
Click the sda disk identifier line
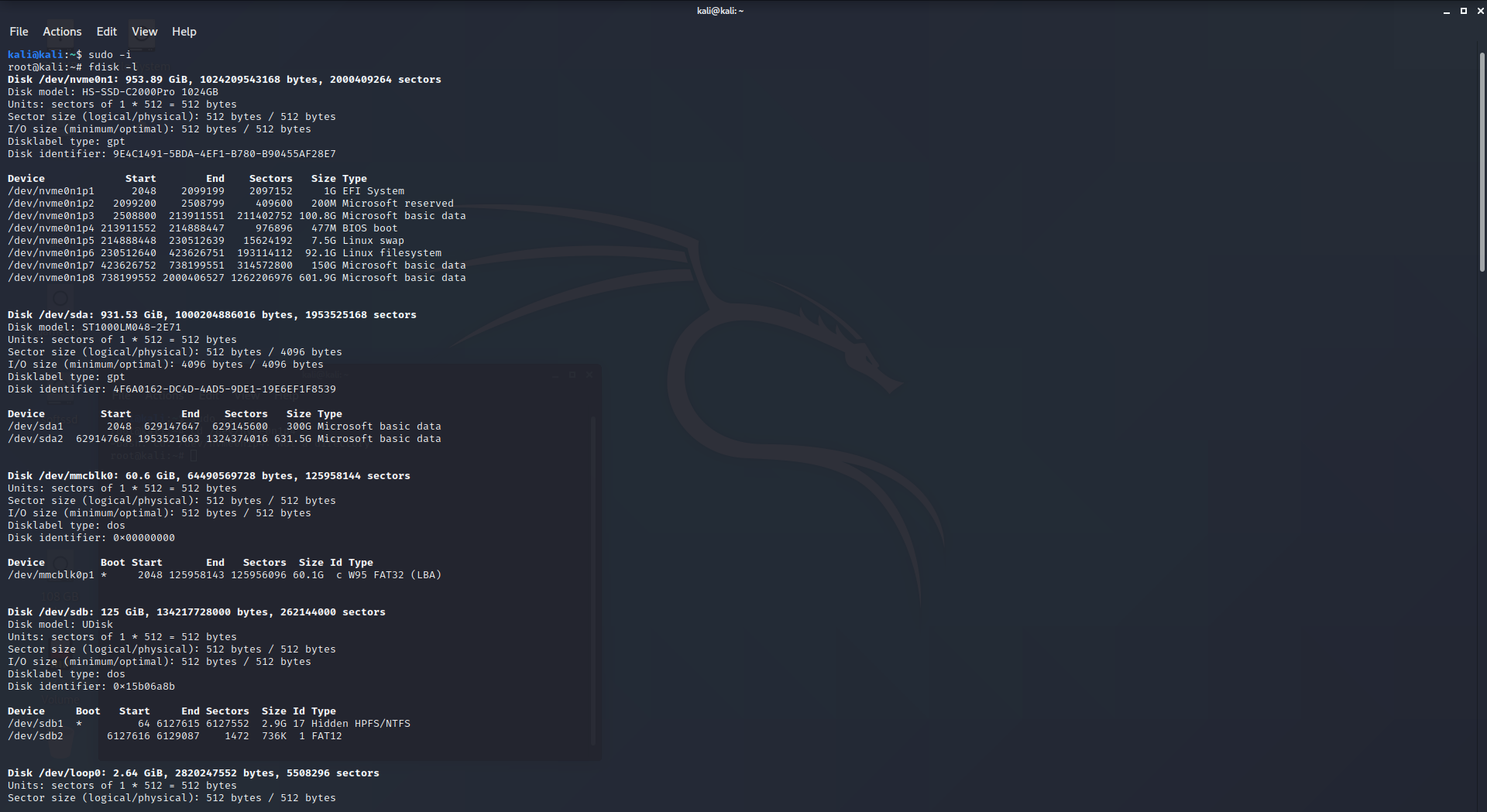click(x=172, y=389)
